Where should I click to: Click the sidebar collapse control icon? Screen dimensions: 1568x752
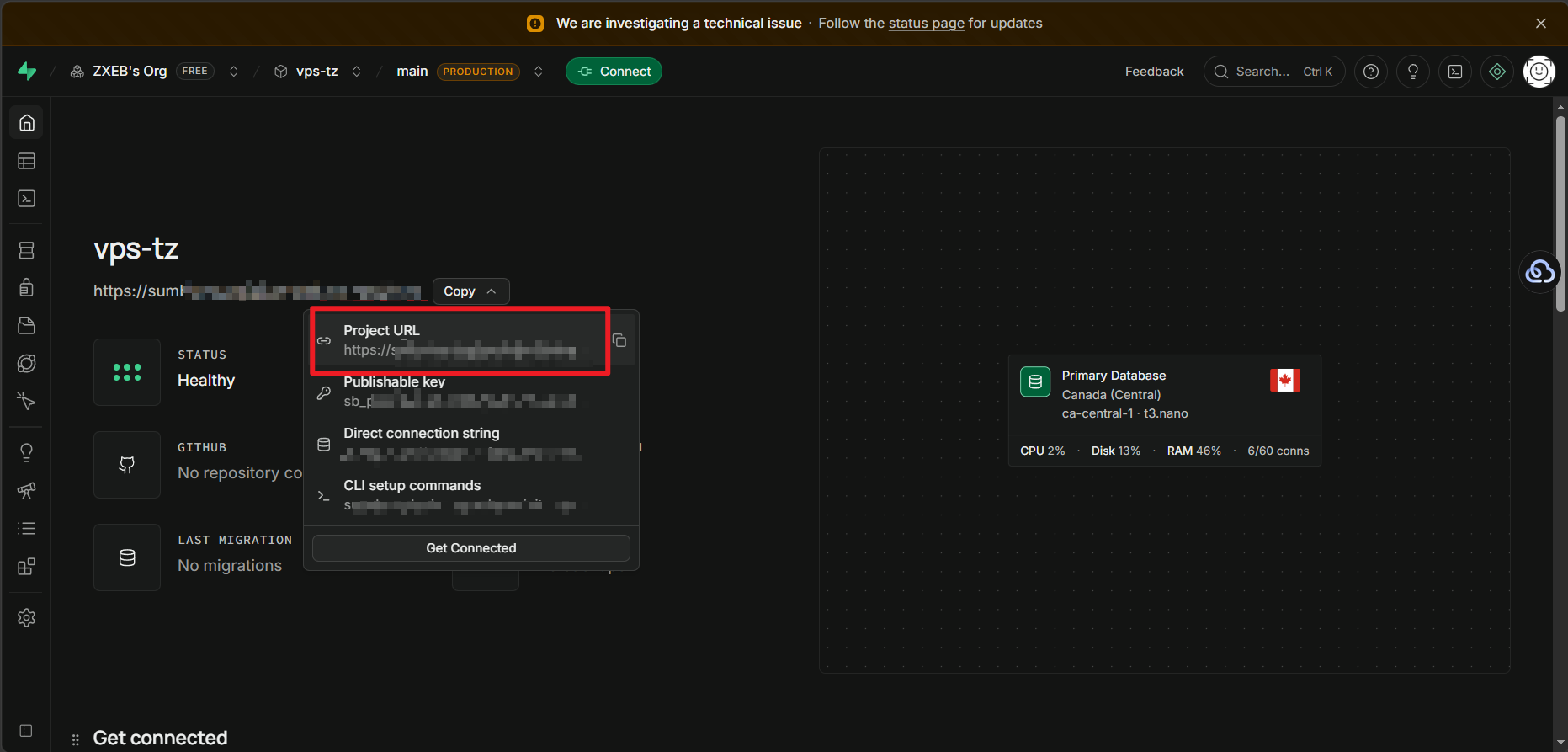click(26, 731)
